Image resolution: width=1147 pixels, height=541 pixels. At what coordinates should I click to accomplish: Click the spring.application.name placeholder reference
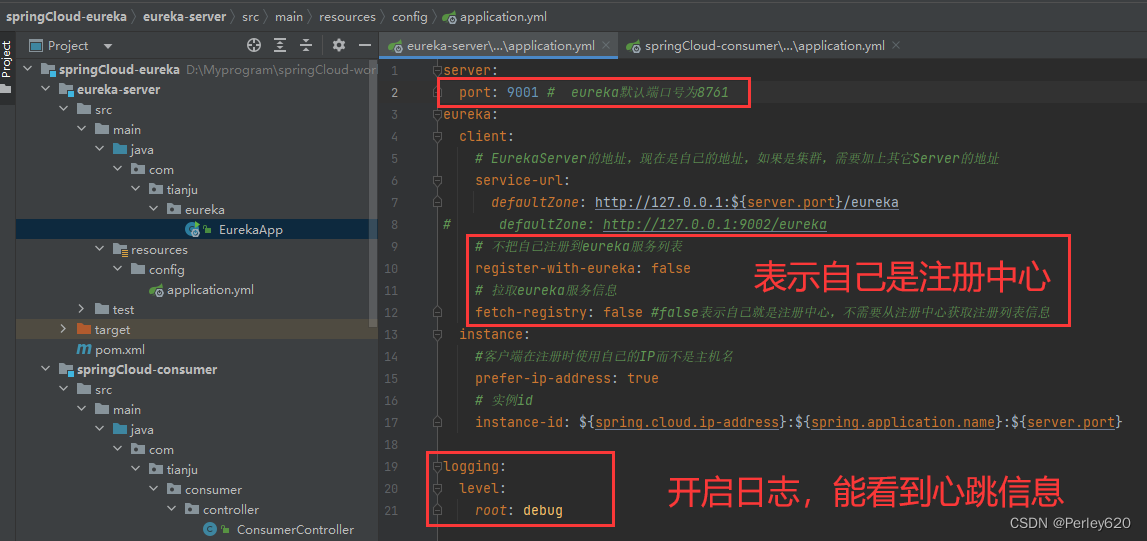tap(904, 423)
